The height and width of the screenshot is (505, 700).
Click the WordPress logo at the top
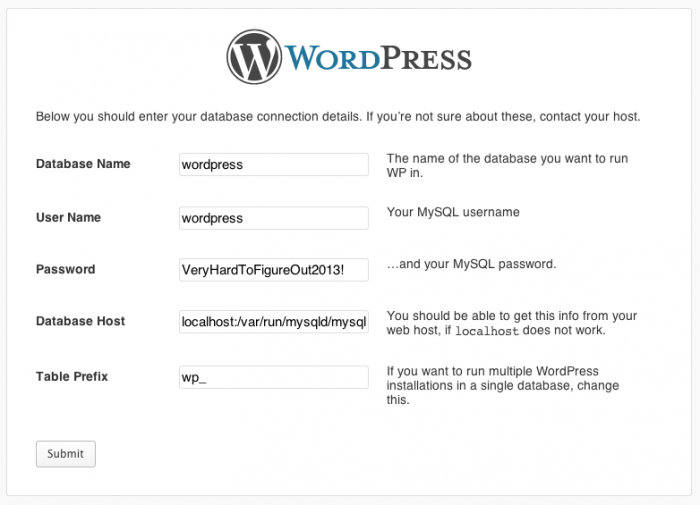tap(349, 57)
